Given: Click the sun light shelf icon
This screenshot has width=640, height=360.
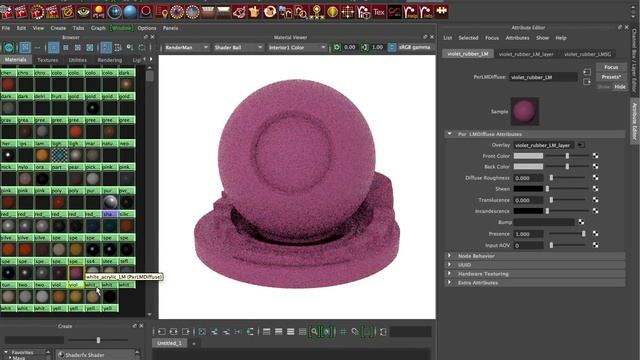Looking at the screenshot, I should coord(99,12).
